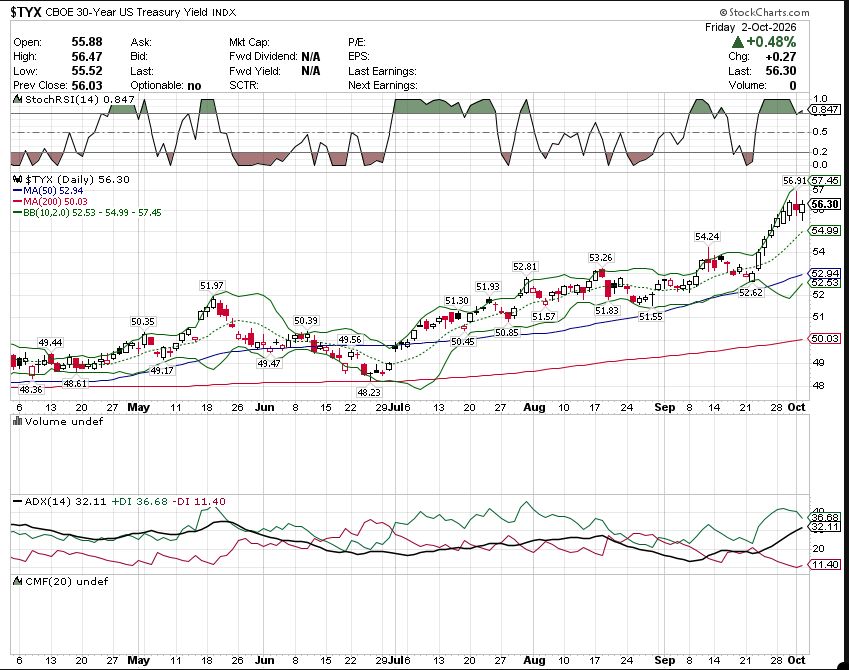Click the 52.81 peak label
This screenshot has width=849, height=670.
525,266
